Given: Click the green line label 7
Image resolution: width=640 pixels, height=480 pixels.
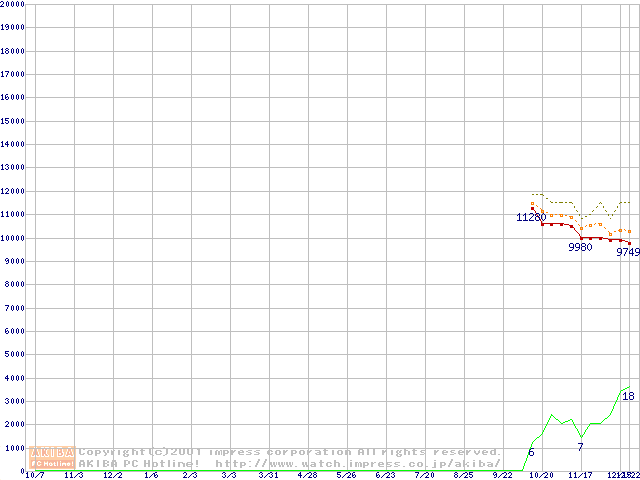Looking at the screenshot, I should pyautogui.click(x=580, y=447).
